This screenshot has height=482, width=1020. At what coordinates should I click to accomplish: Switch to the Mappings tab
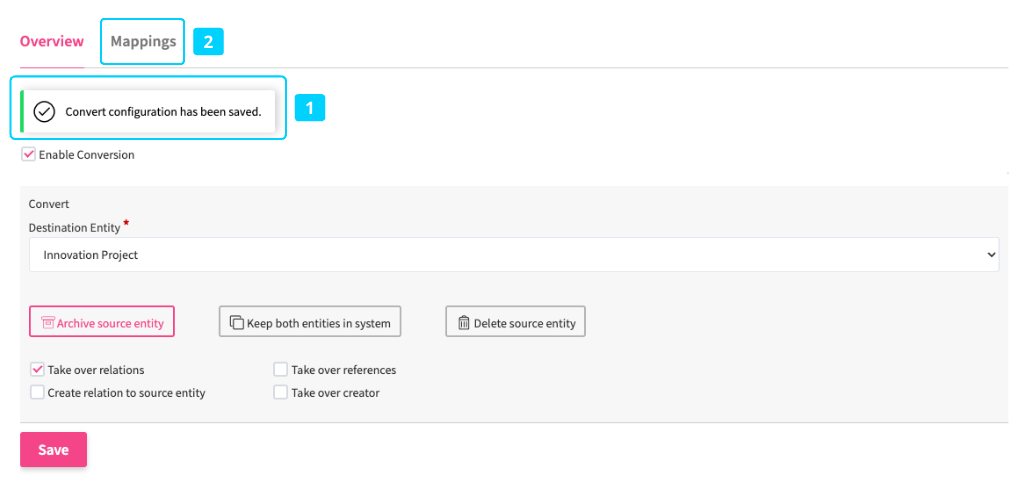pos(143,42)
